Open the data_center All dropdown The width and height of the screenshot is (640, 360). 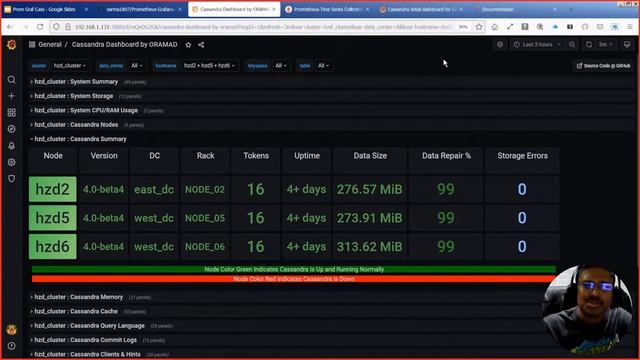point(137,66)
